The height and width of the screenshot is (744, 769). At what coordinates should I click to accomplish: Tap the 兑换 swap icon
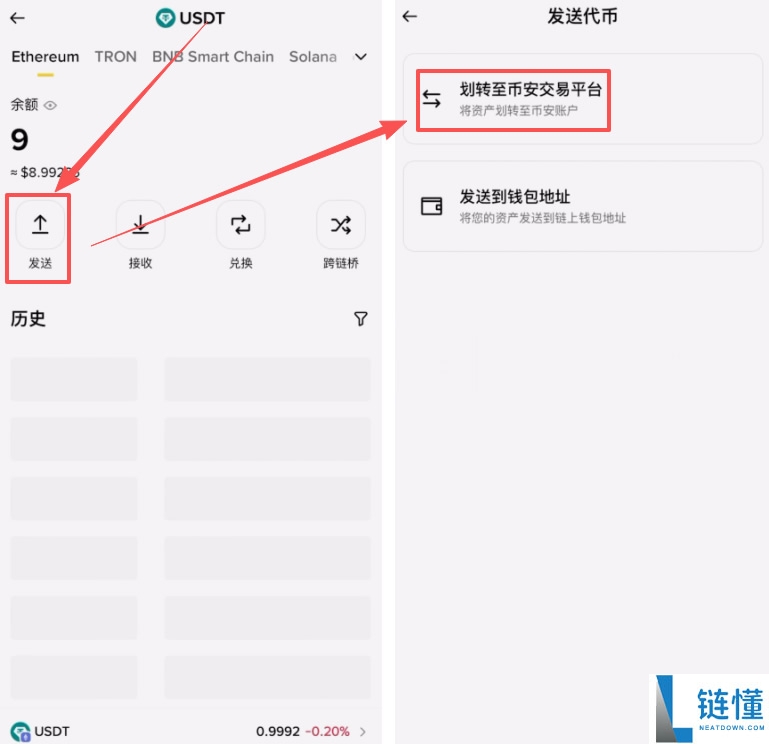point(240,225)
